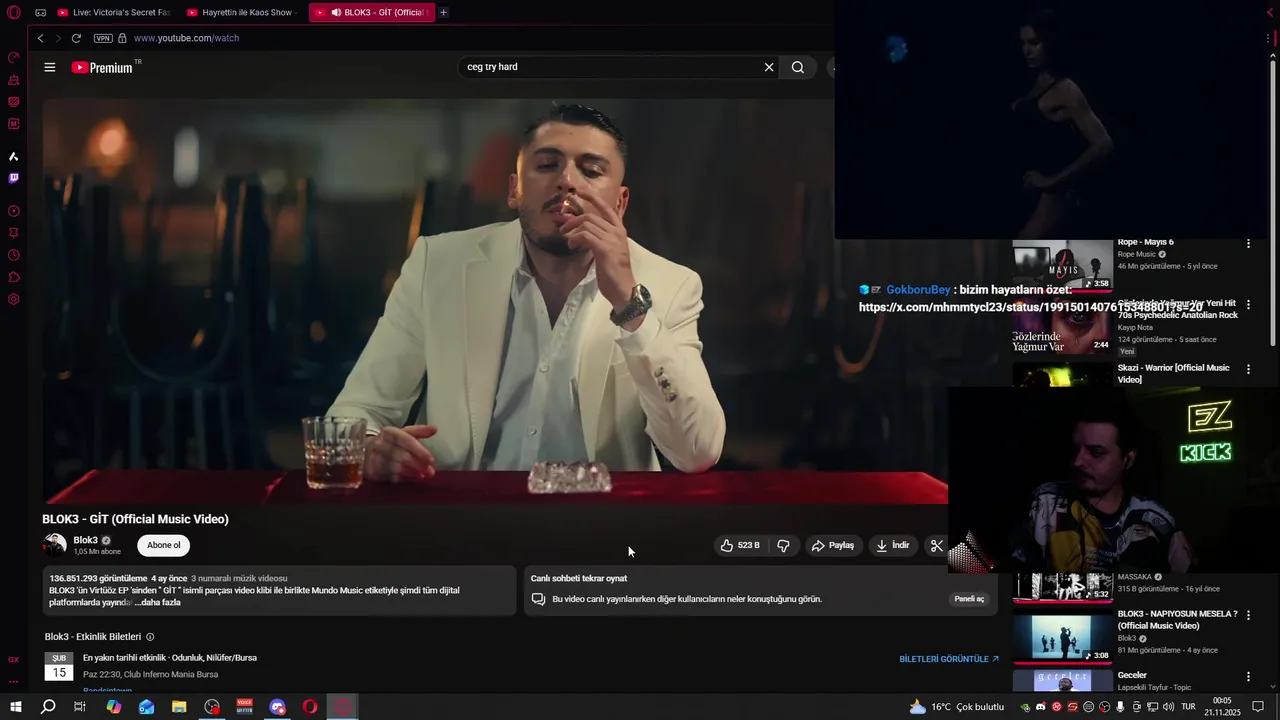Select the 'BLOK3 - GİT' active tab
This screenshot has height=720, width=1280.
pos(372,13)
